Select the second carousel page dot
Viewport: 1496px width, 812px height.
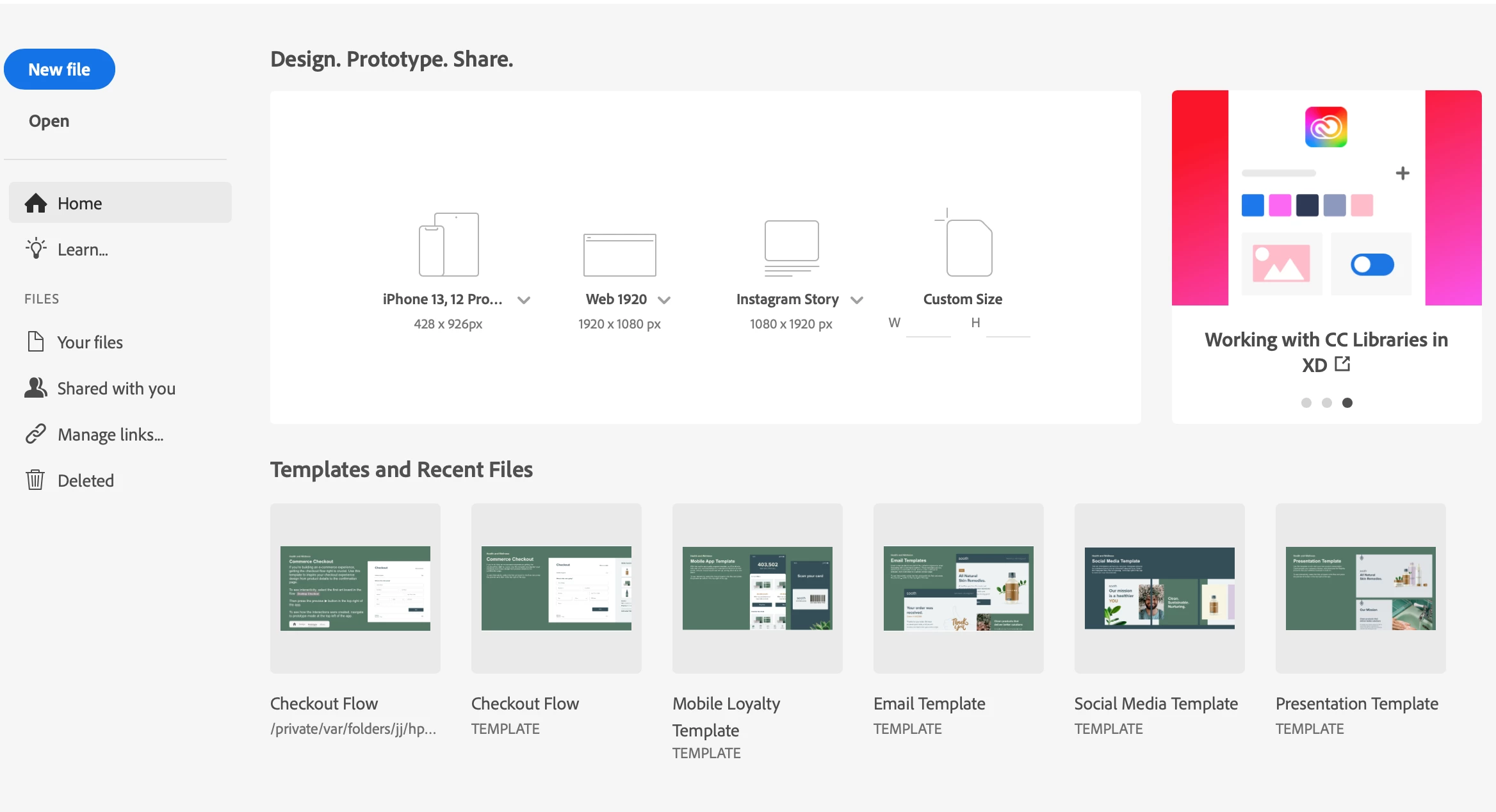(1326, 403)
